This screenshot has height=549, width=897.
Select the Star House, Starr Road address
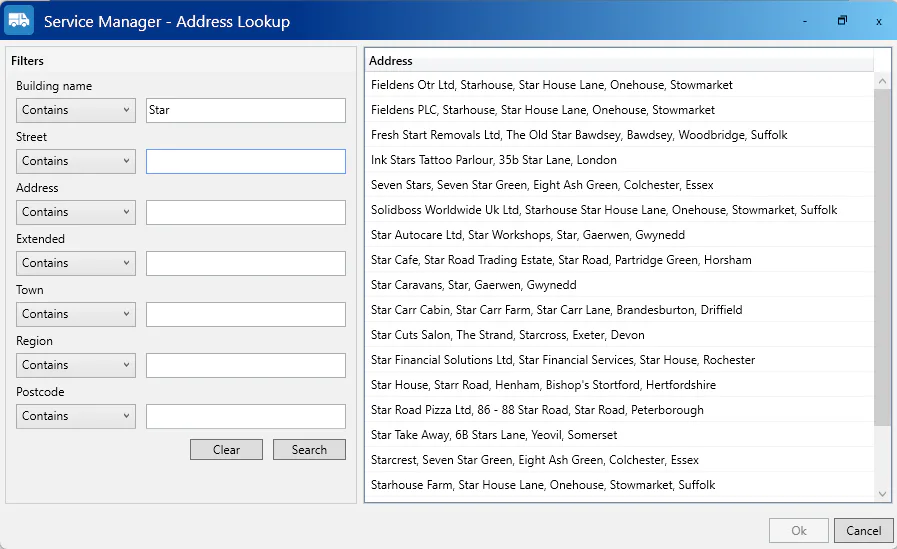point(620,385)
